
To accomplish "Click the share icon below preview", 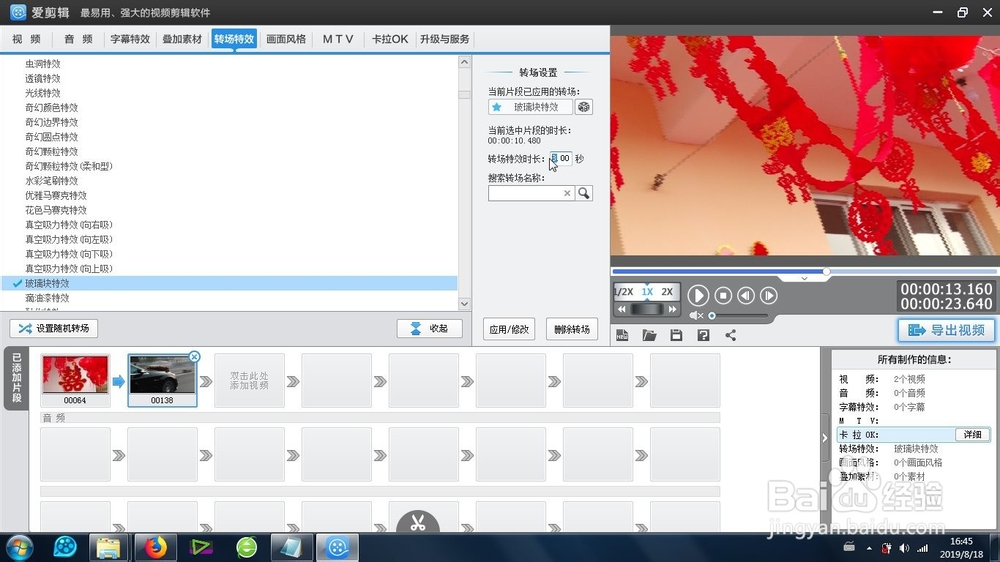I will point(731,336).
